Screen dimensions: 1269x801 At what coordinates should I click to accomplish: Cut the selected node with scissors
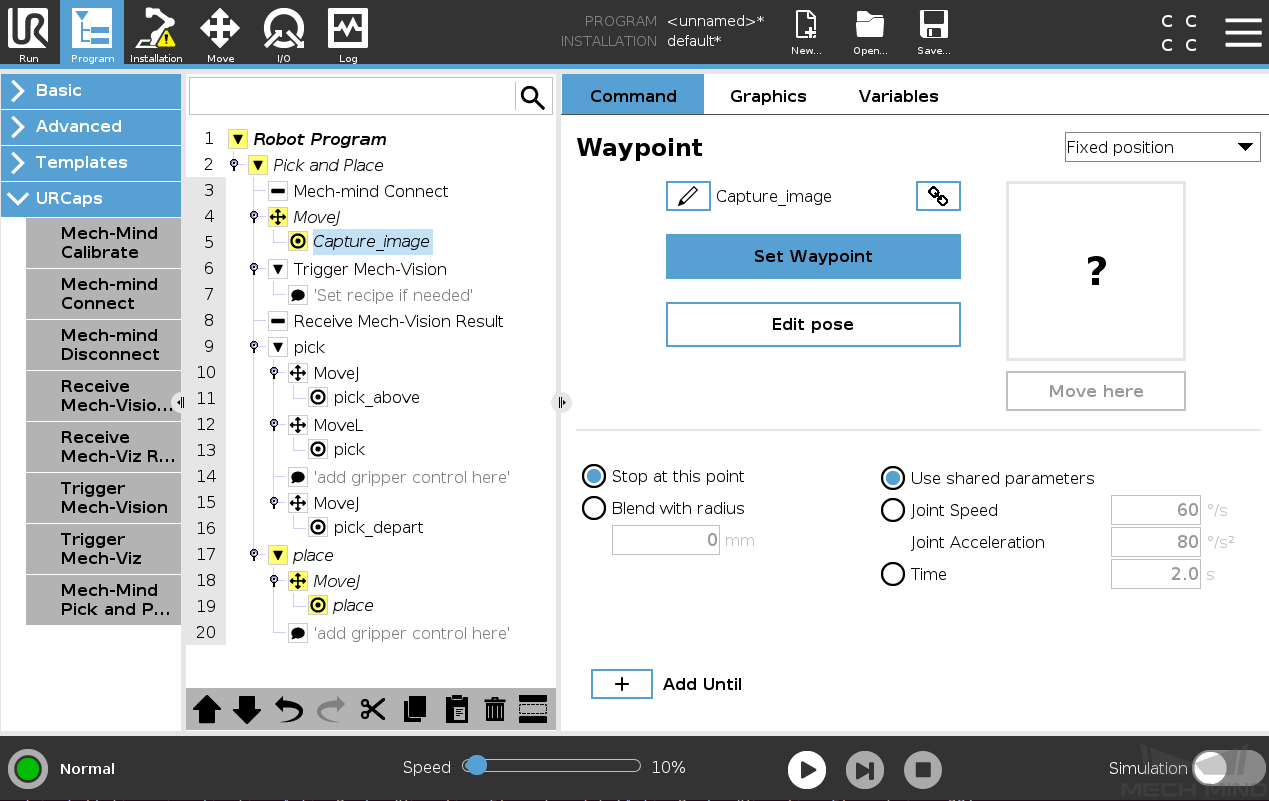tap(373, 710)
